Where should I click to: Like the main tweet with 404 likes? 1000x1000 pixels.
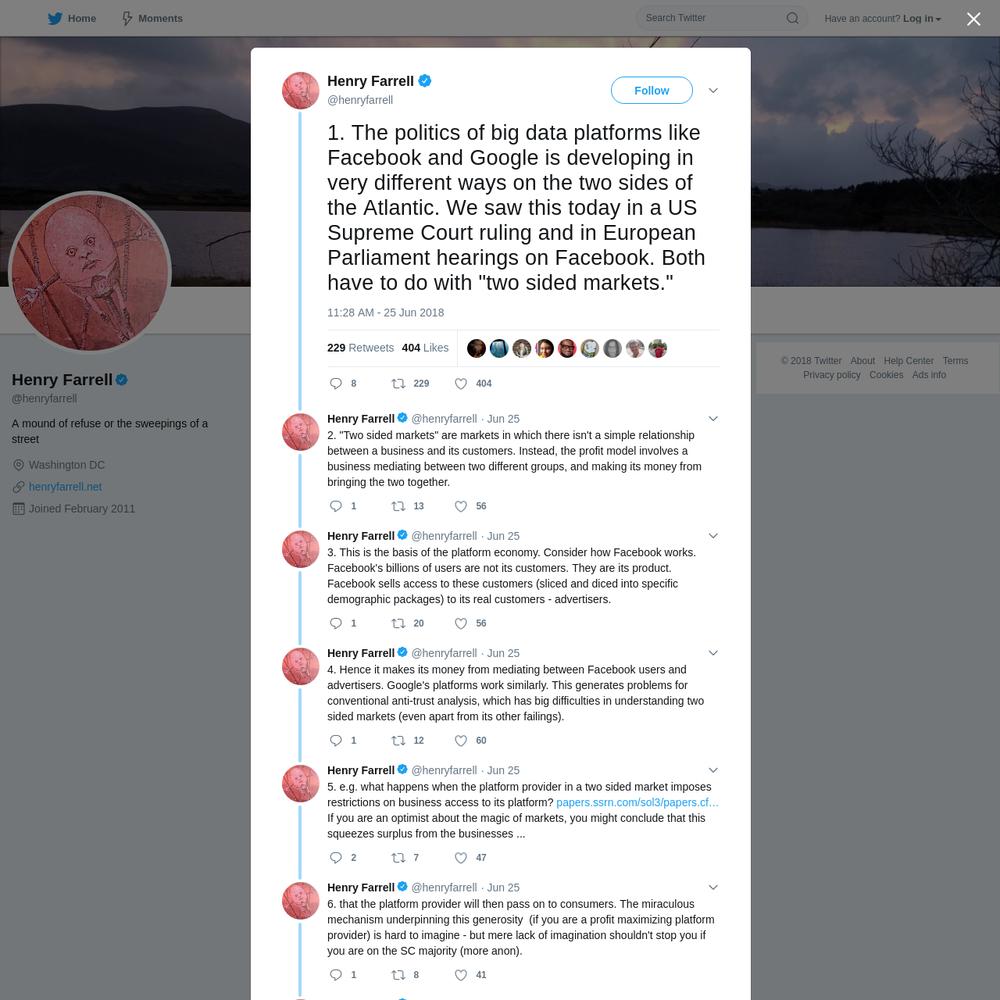(460, 383)
